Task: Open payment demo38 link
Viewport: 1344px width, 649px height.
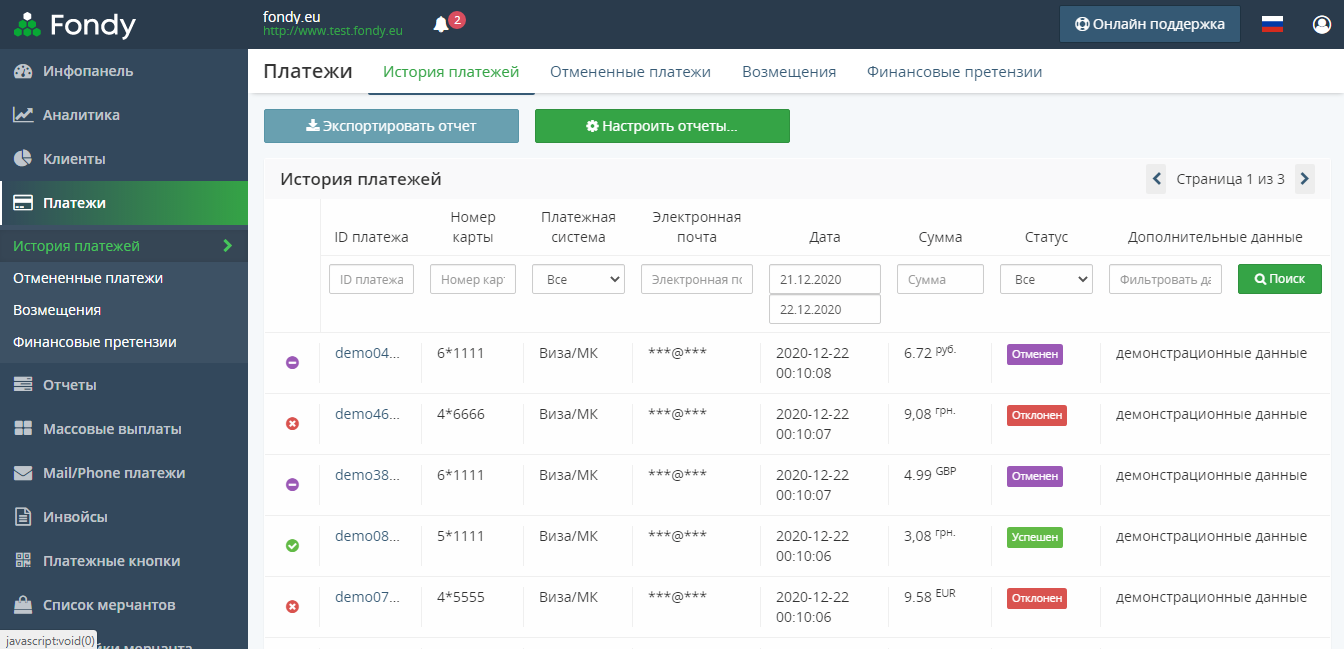Action: (x=367, y=475)
